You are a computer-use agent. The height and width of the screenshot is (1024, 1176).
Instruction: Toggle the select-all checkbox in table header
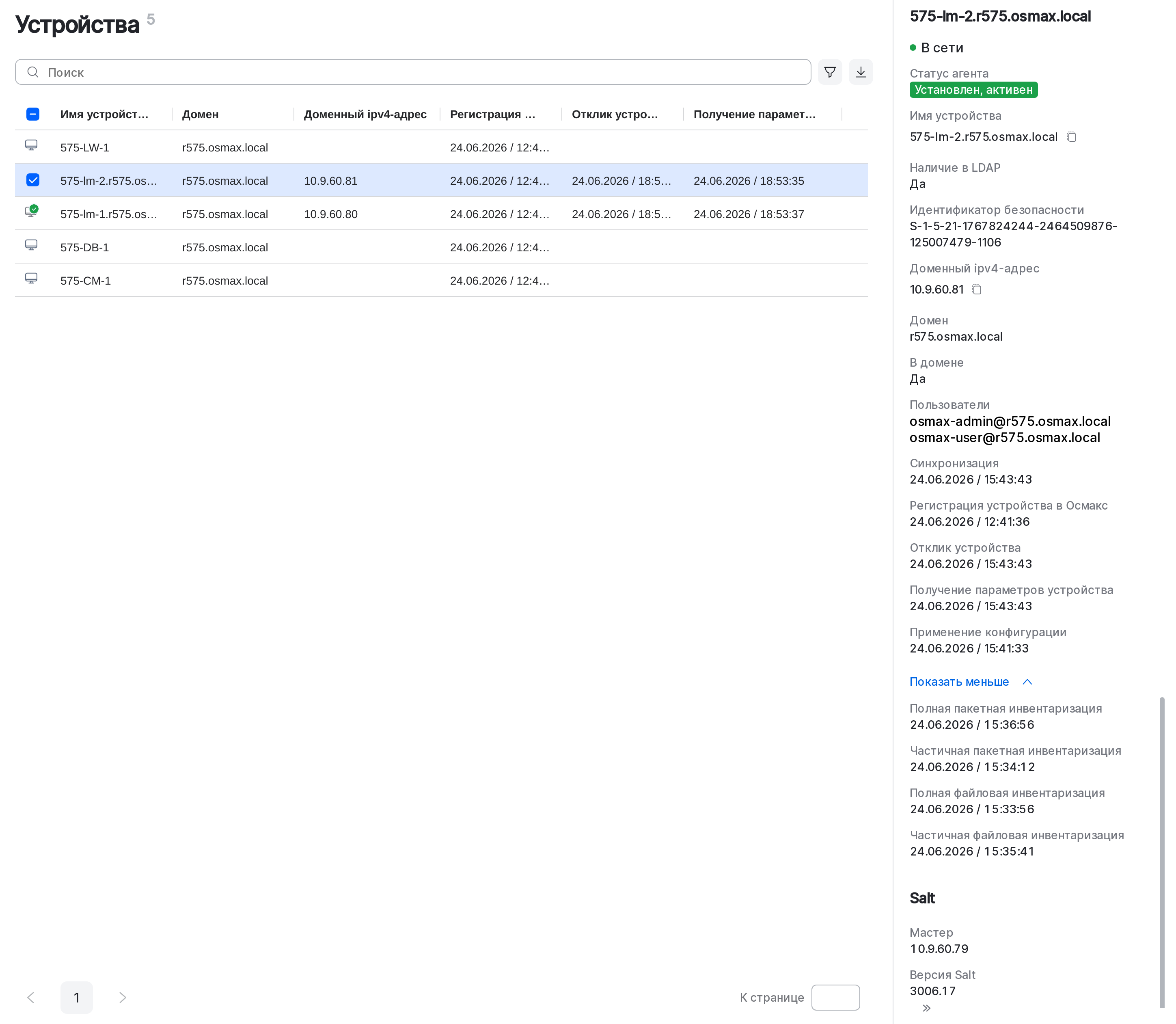click(x=33, y=114)
